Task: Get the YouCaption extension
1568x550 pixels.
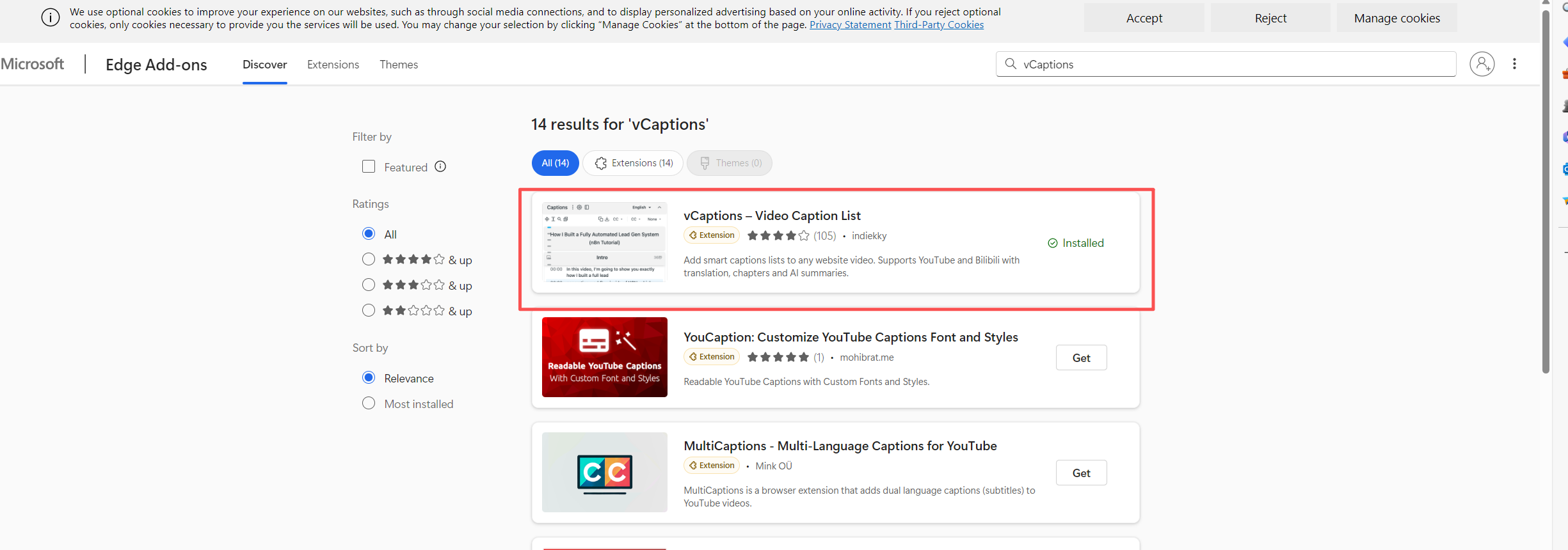Action: (x=1082, y=357)
